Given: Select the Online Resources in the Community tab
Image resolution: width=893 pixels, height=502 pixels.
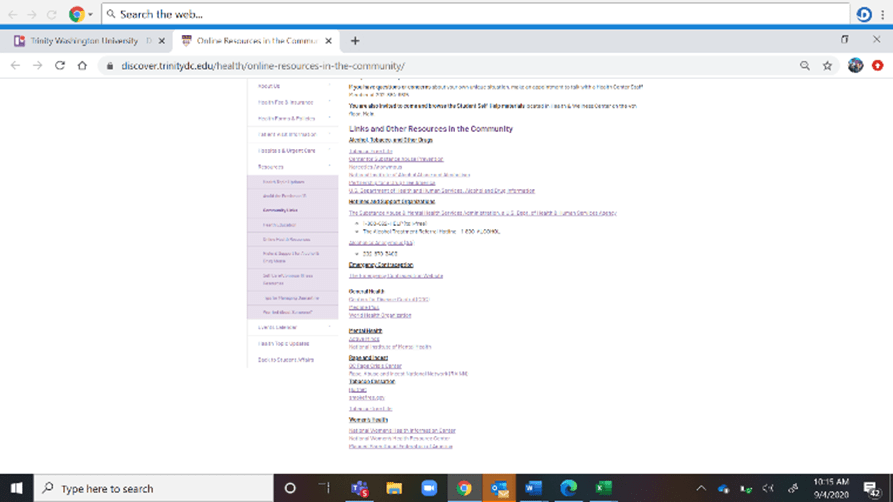Looking at the screenshot, I should 256,41.
